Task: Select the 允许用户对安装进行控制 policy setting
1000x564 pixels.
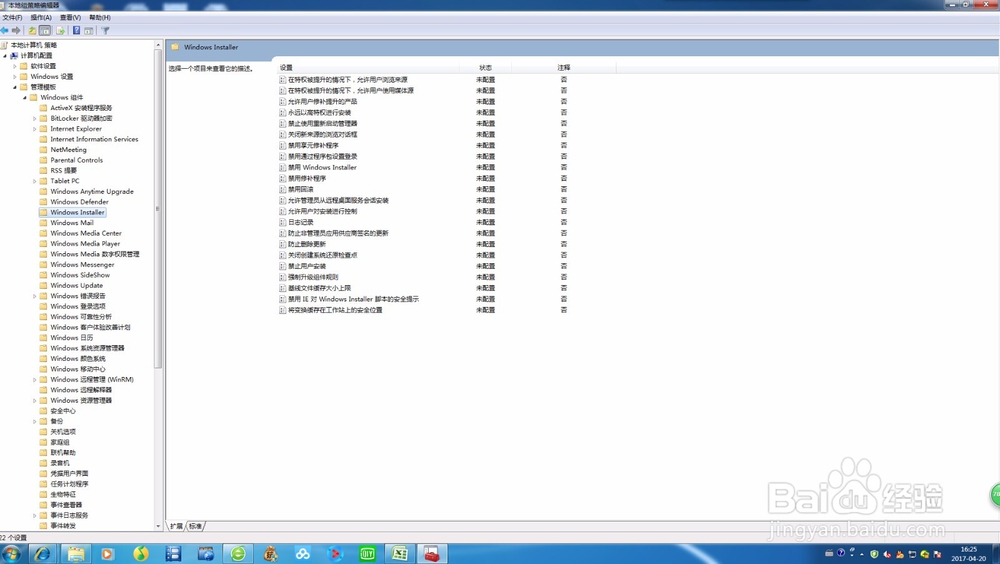Action: pyautogui.click(x=322, y=211)
